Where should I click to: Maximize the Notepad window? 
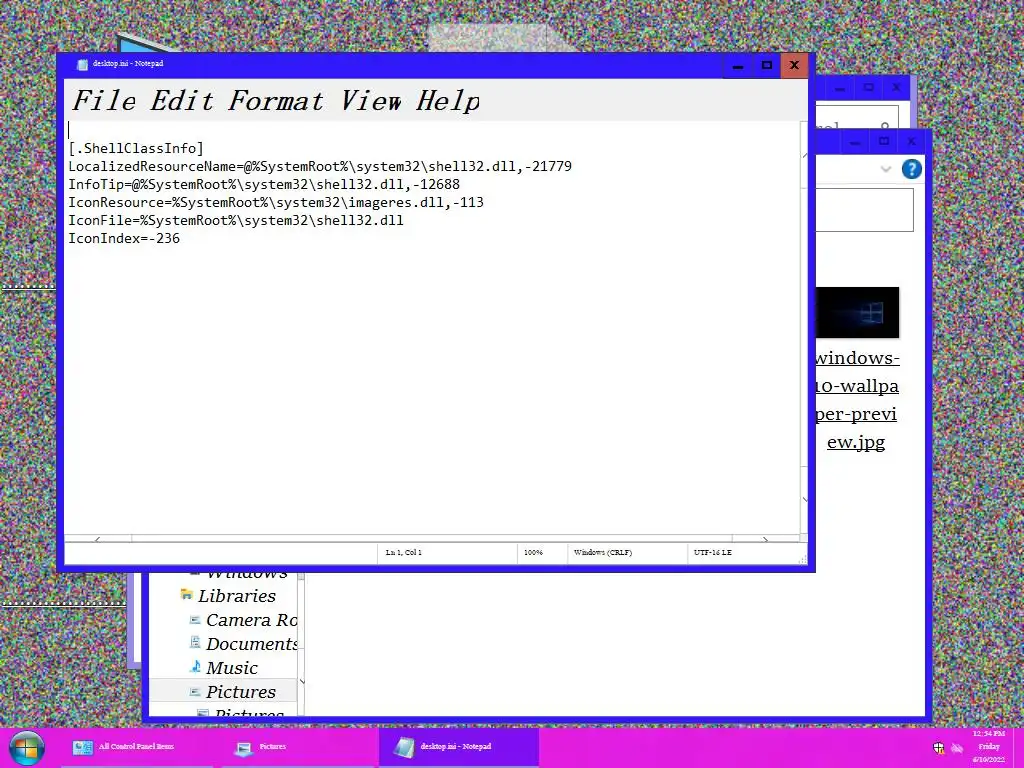click(767, 65)
